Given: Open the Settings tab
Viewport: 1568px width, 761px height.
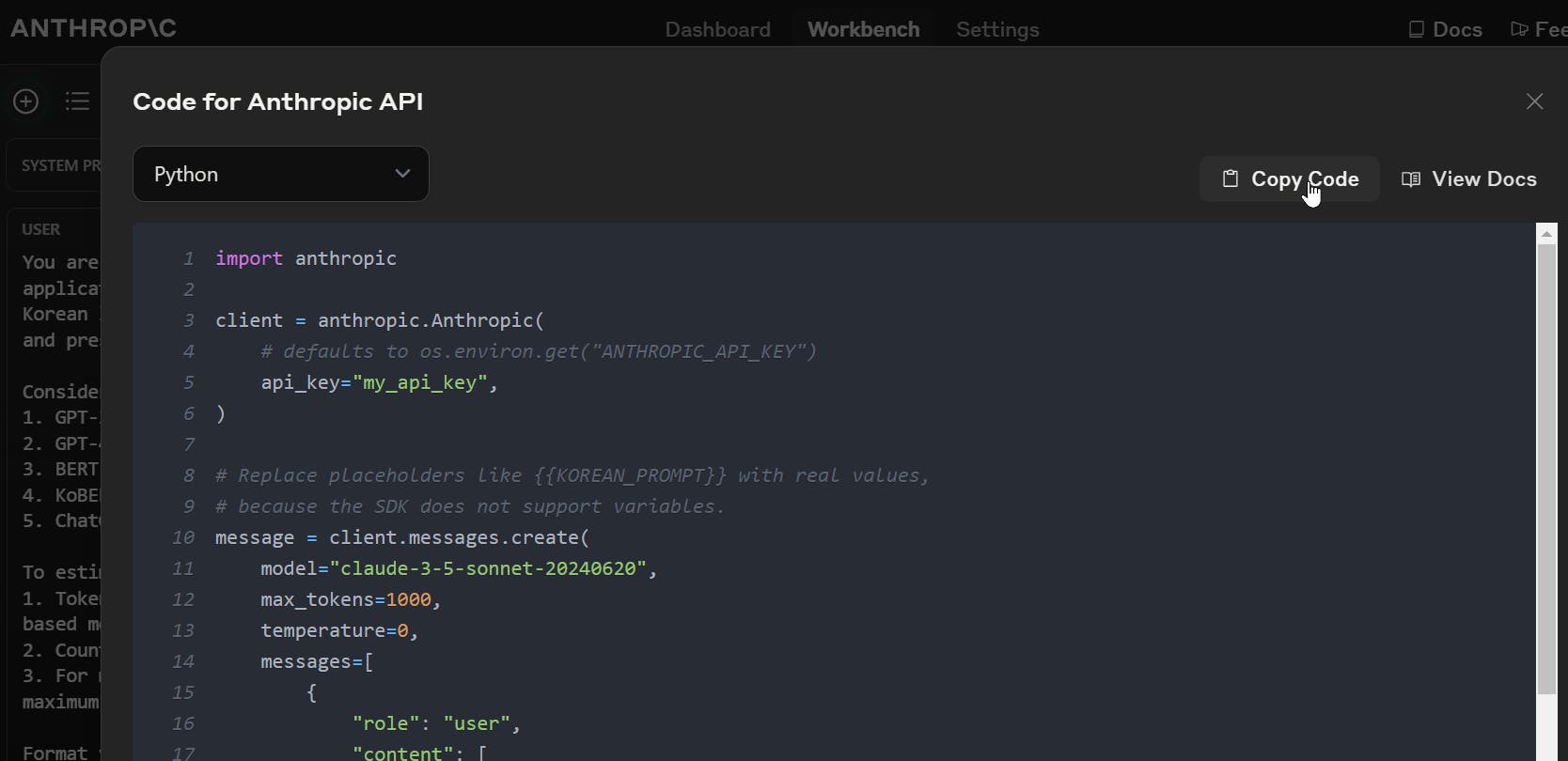Looking at the screenshot, I should pyautogui.click(x=997, y=29).
